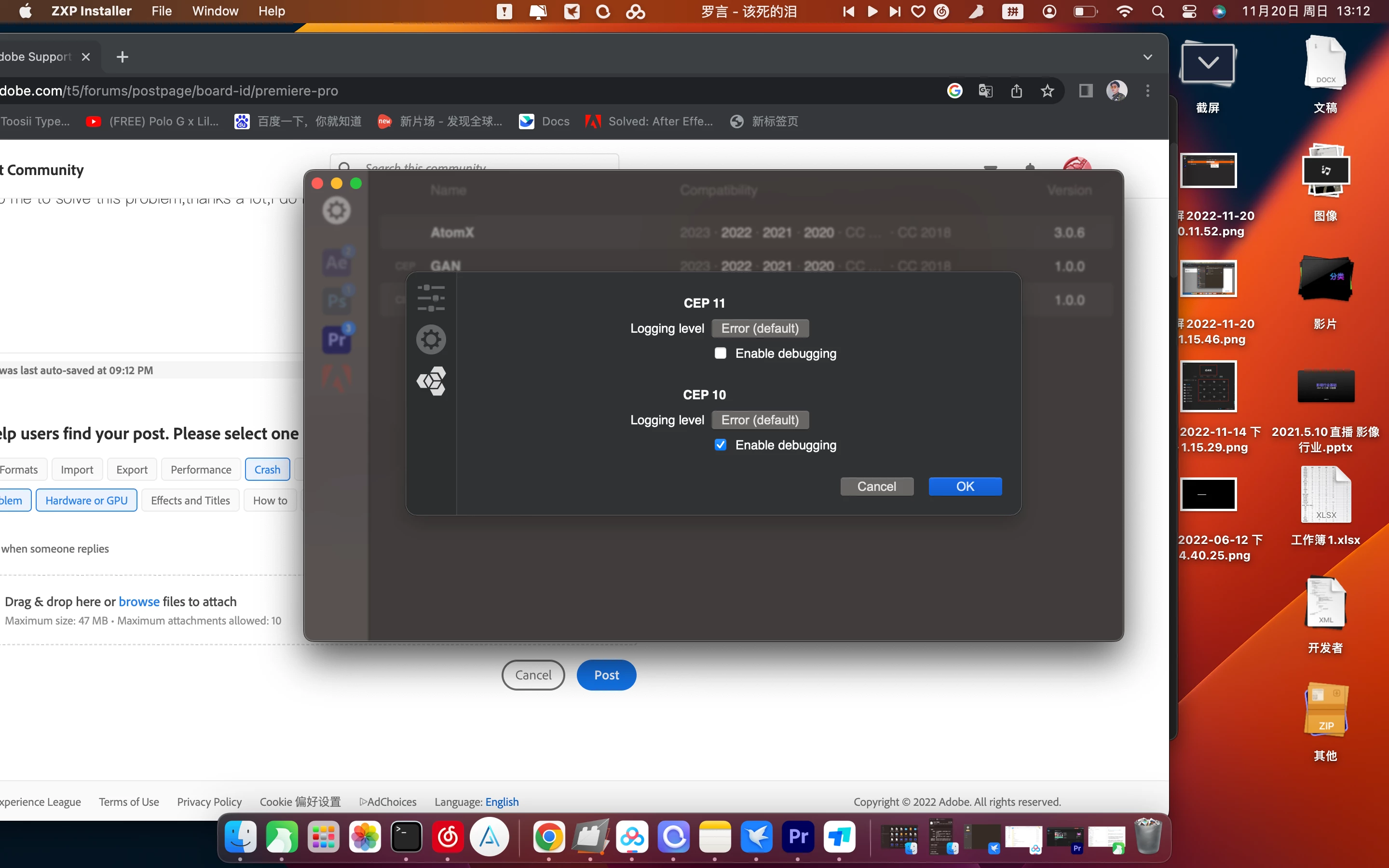Screen dimensions: 1389x868
Task: Select the gear settings icon in dialog
Action: pos(431,339)
